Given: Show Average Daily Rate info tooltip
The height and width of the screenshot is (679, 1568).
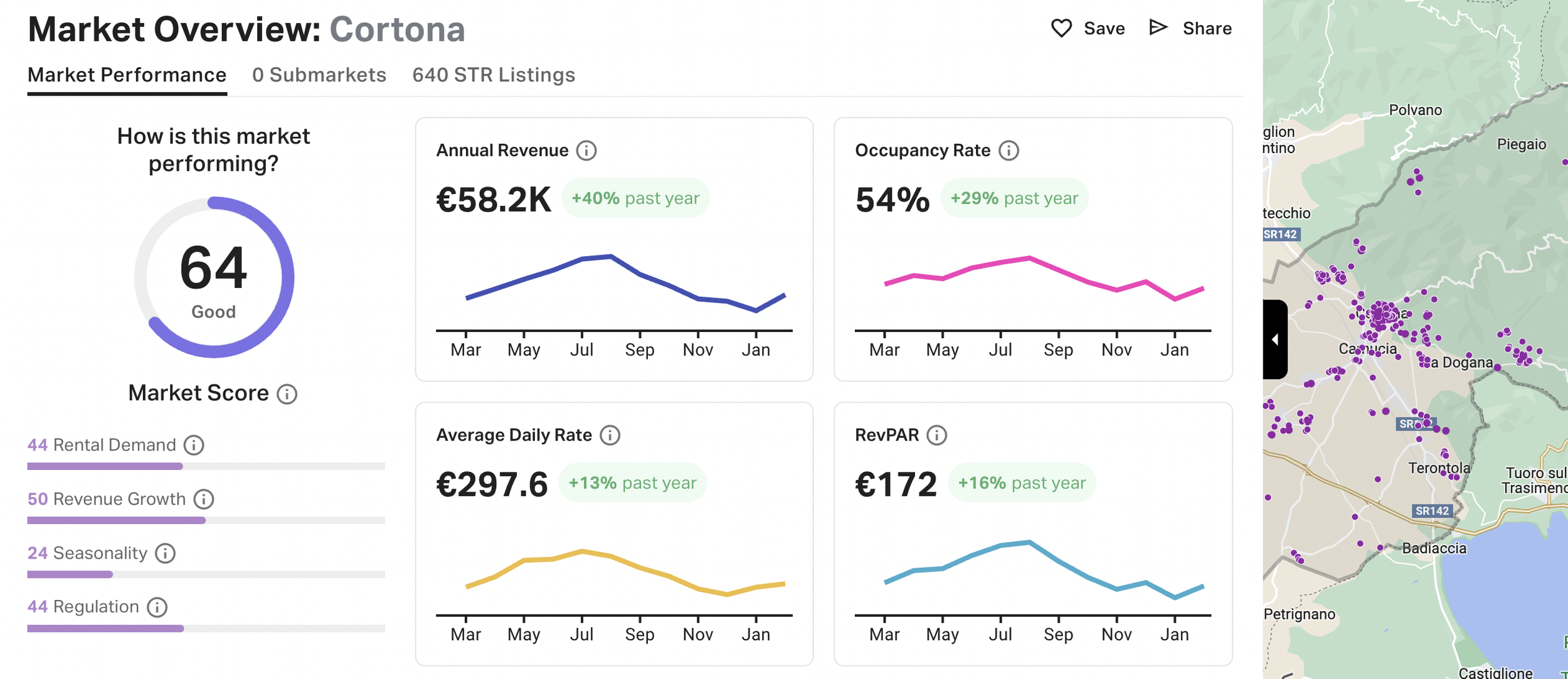Looking at the screenshot, I should [x=610, y=435].
